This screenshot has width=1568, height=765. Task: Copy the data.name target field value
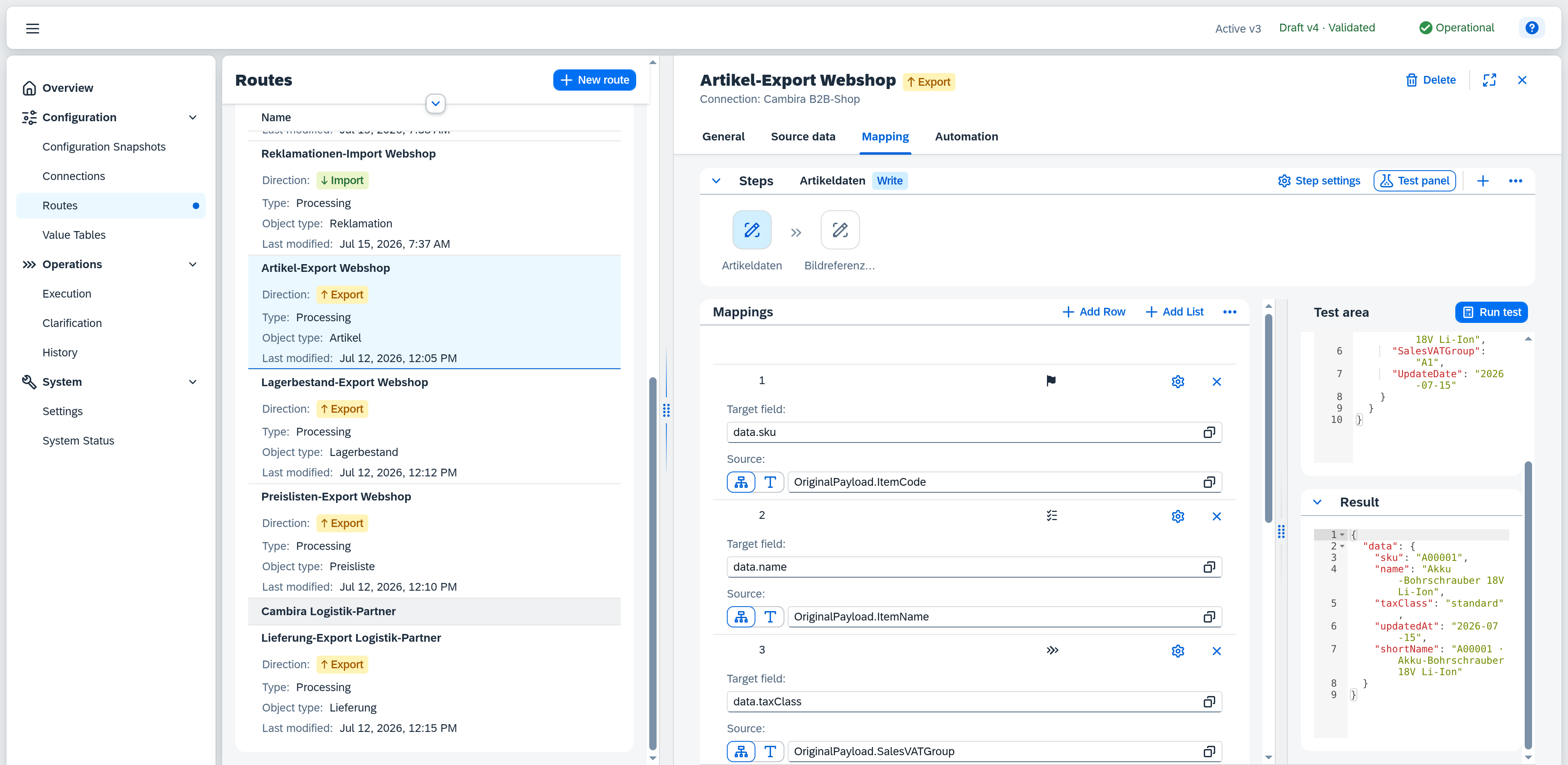tap(1209, 567)
